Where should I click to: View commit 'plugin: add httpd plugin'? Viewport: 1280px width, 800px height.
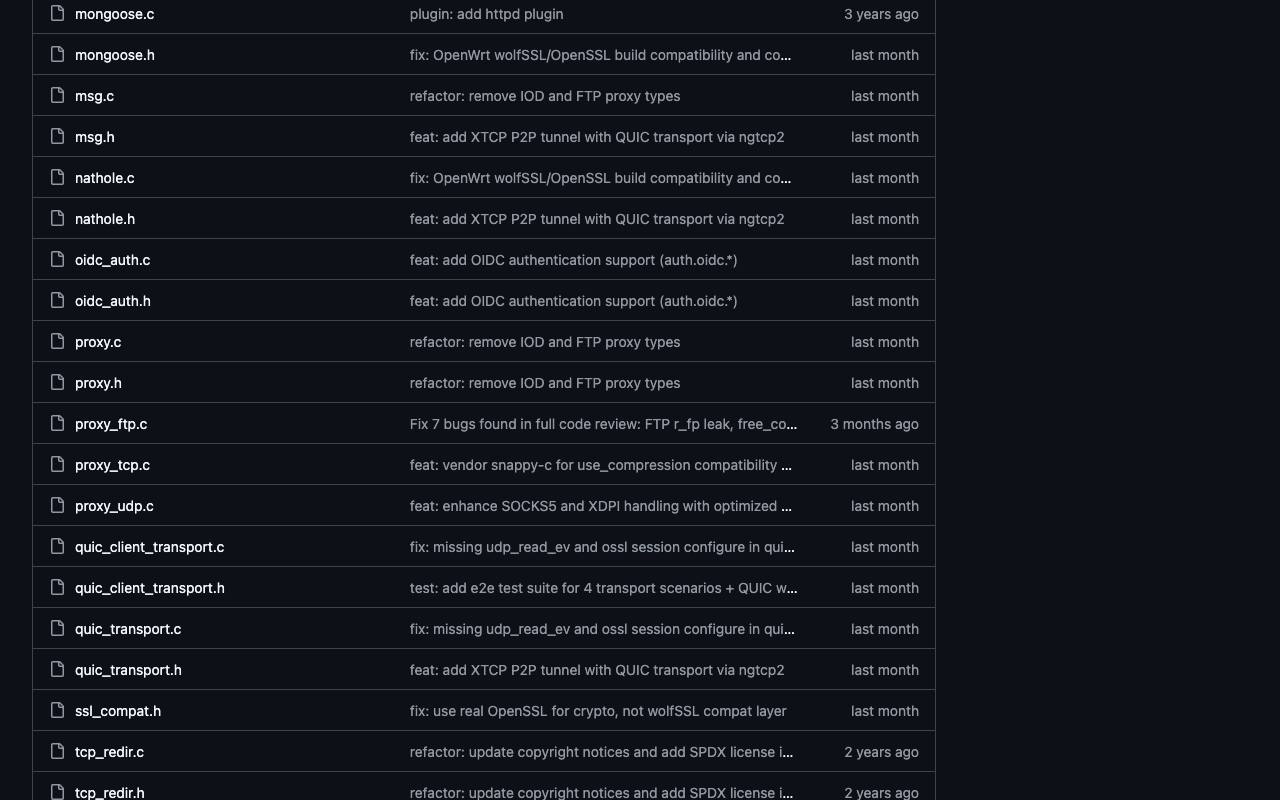486,14
